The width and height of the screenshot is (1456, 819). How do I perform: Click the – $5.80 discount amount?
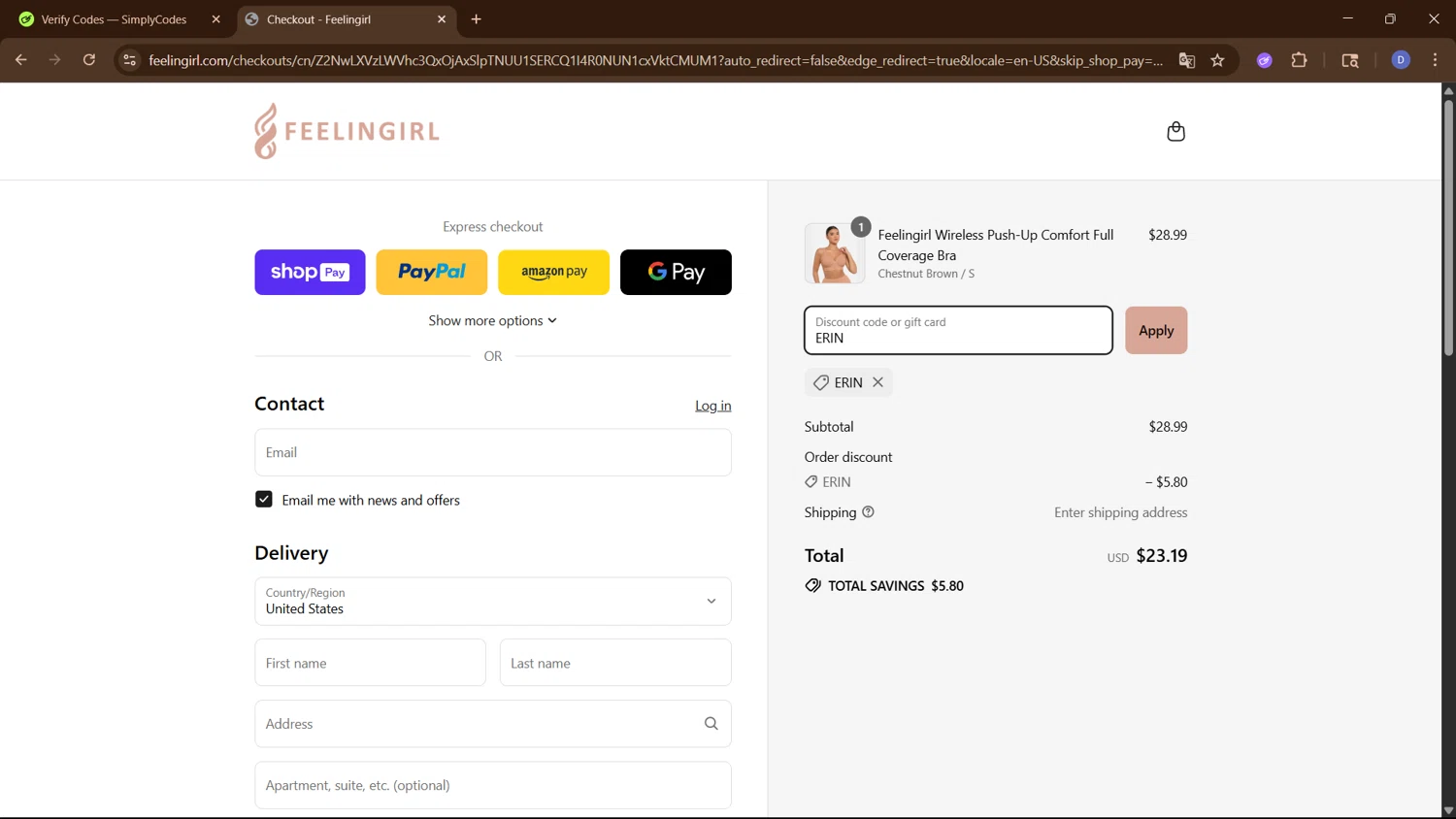pos(1166,482)
